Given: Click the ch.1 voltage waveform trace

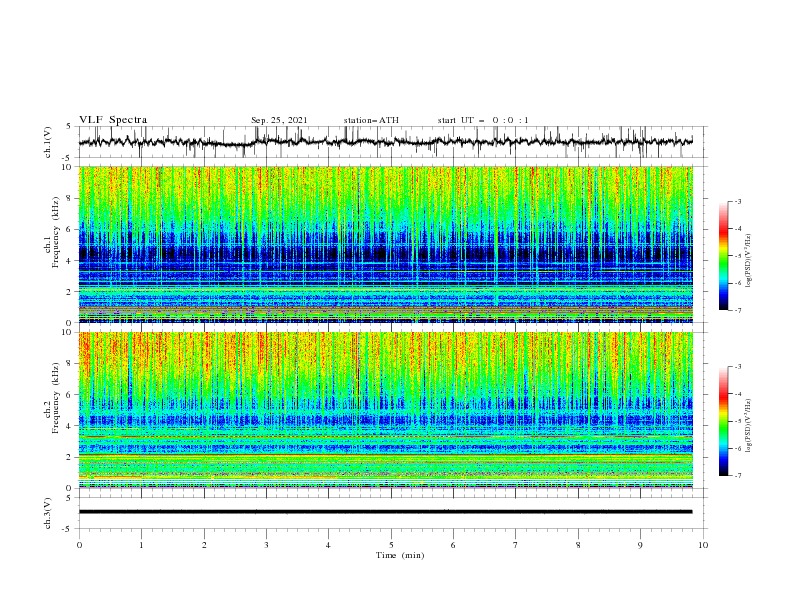Looking at the screenshot, I should pos(385,142).
